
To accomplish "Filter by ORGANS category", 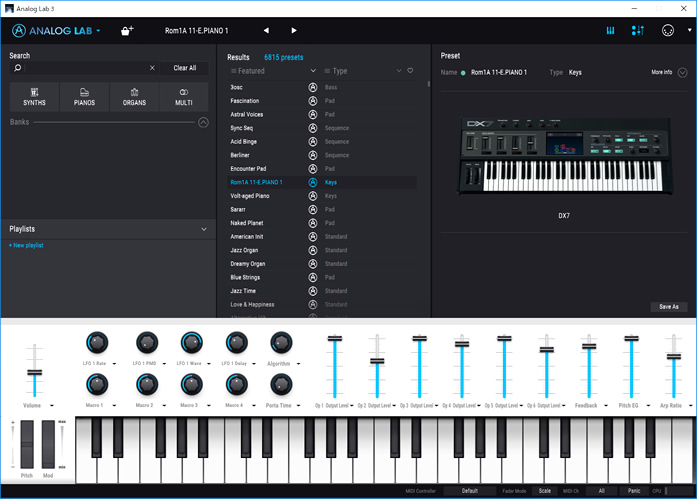I will coord(134,97).
